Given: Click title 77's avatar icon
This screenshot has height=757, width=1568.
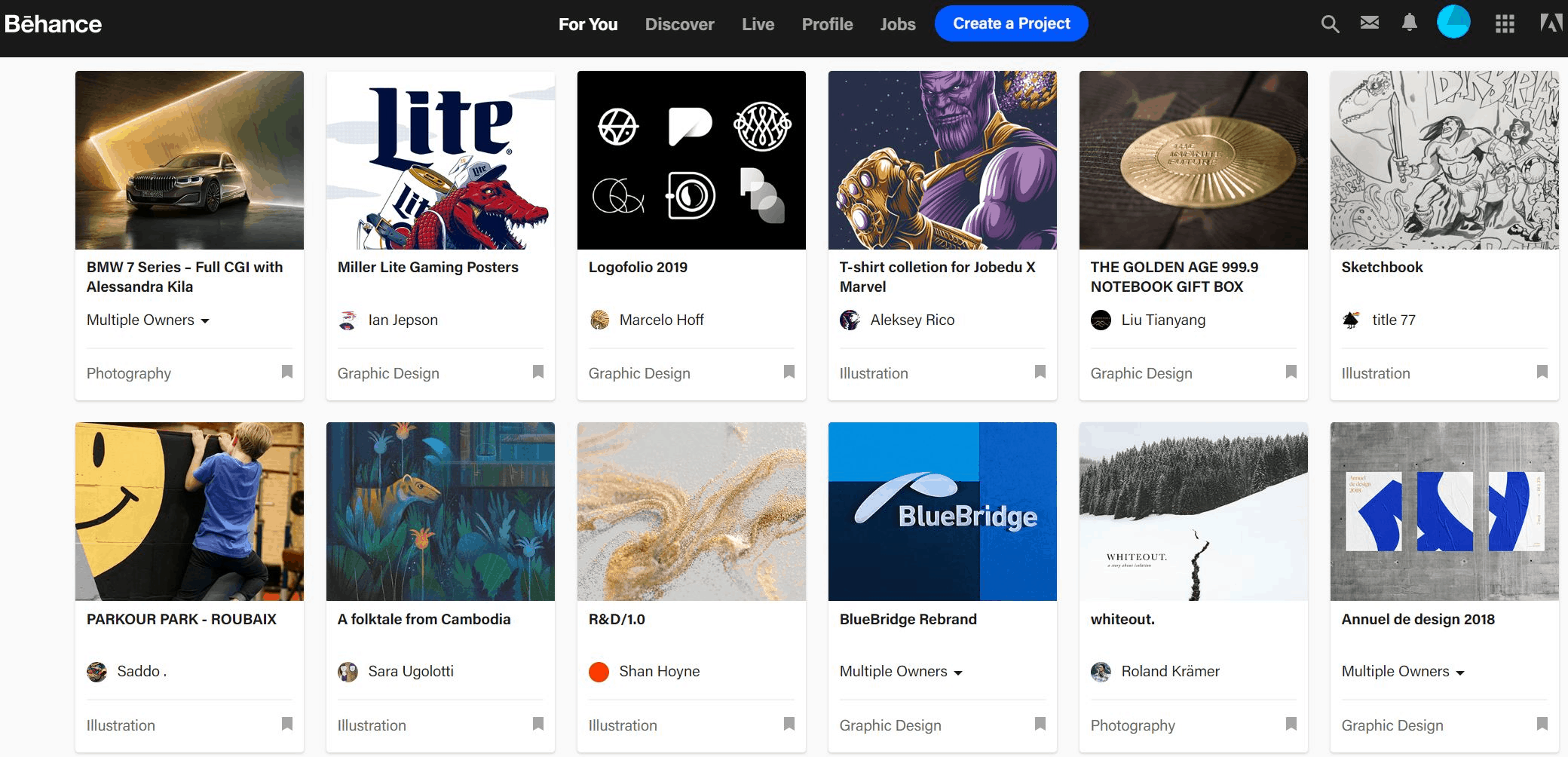Looking at the screenshot, I should tap(1352, 320).
